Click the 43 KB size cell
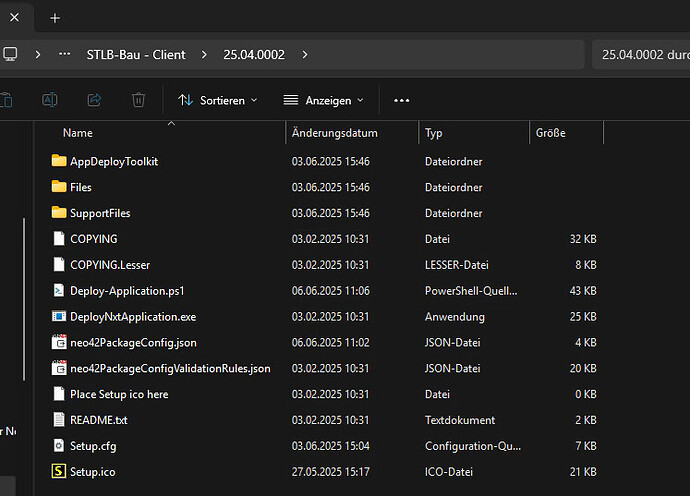The height and width of the screenshot is (496, 690). click(583, 291)
